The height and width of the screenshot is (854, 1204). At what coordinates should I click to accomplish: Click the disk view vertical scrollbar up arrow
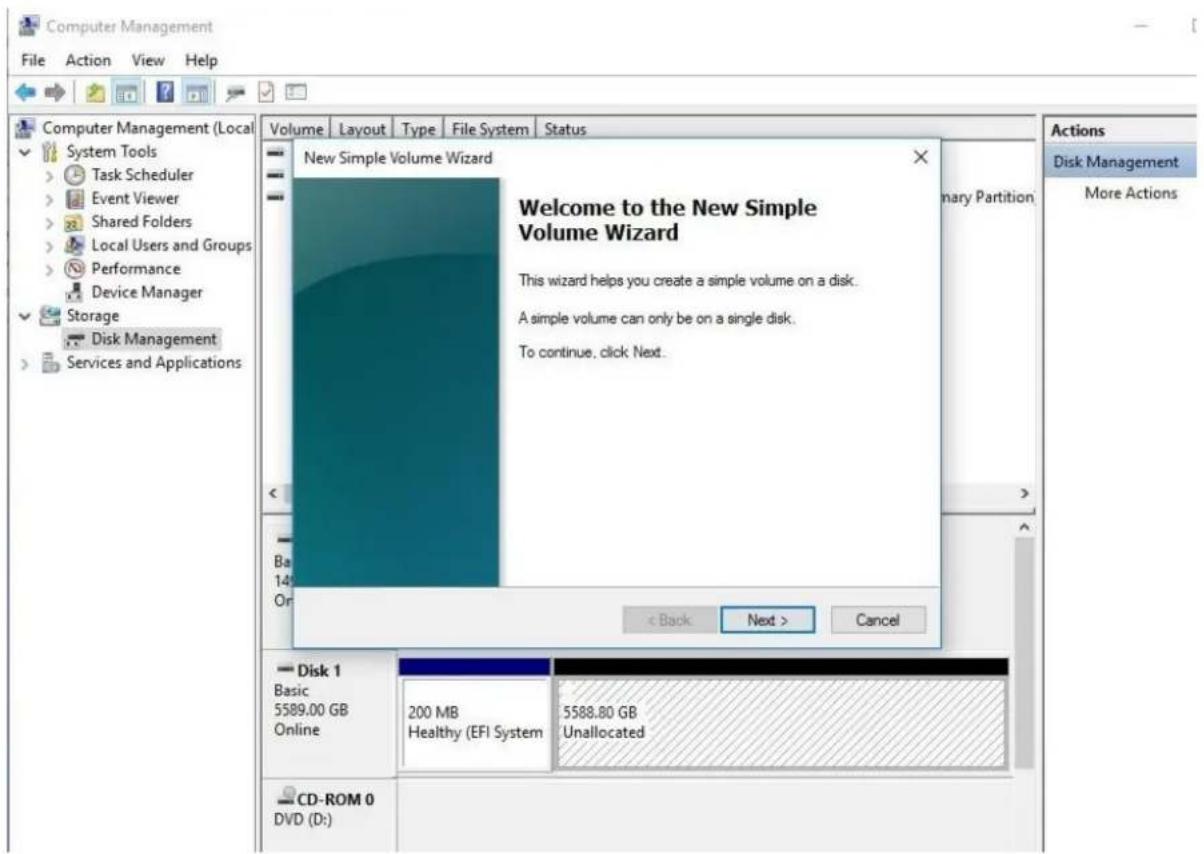(x=1022, y=526)
